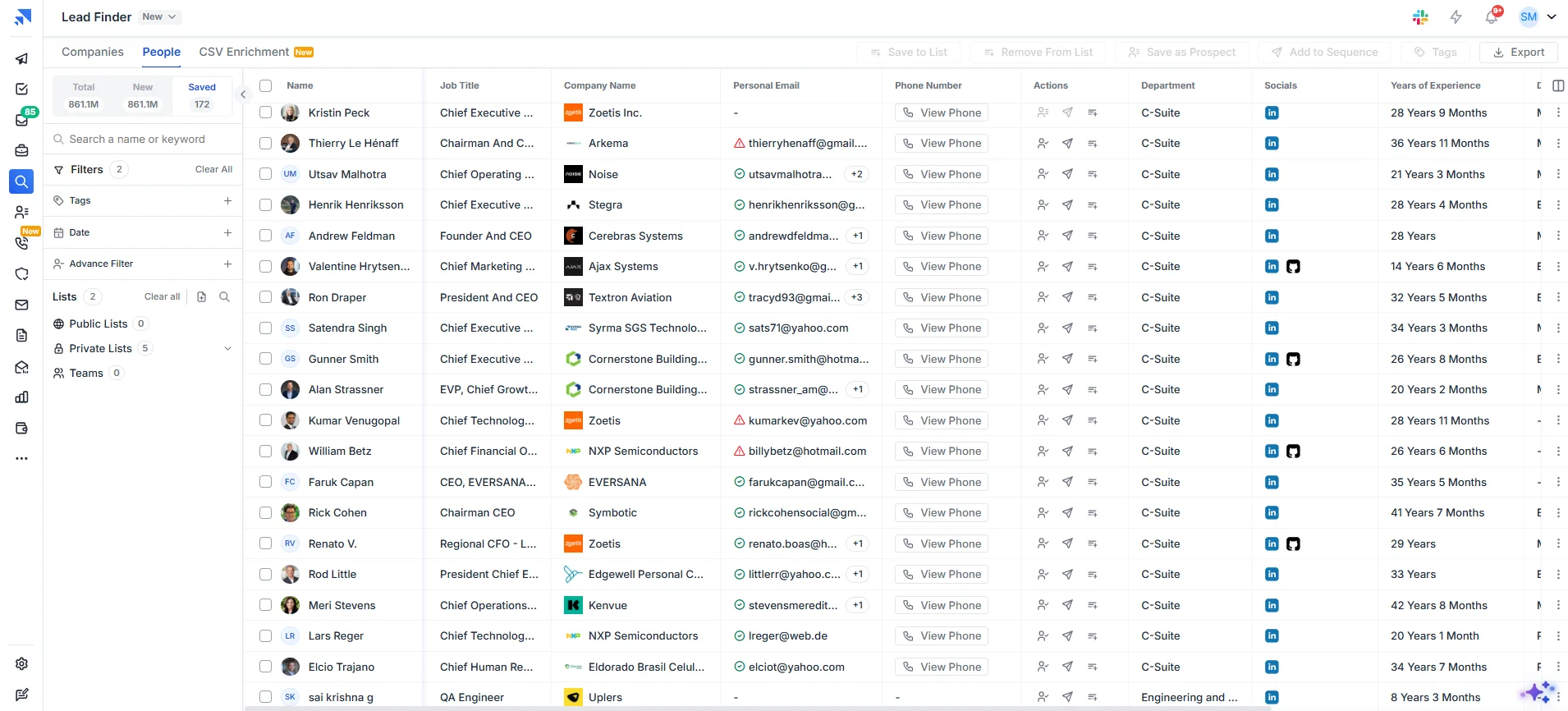Select all rows with header checkbox
This screenshot has height=711, width=1568.
[265, 85]
